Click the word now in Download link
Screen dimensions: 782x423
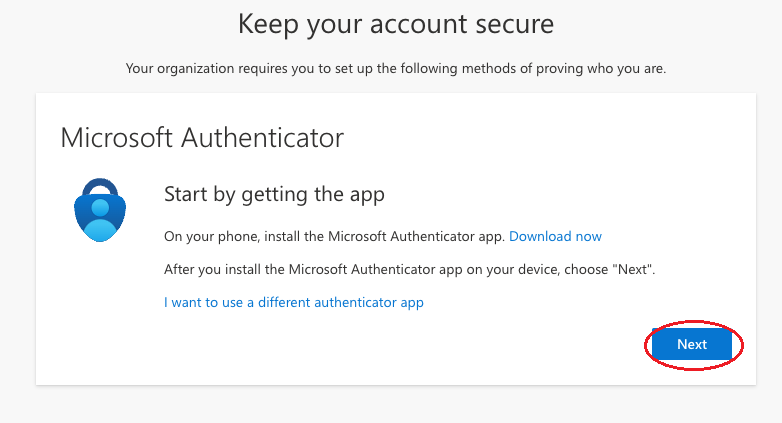point(588,237)
